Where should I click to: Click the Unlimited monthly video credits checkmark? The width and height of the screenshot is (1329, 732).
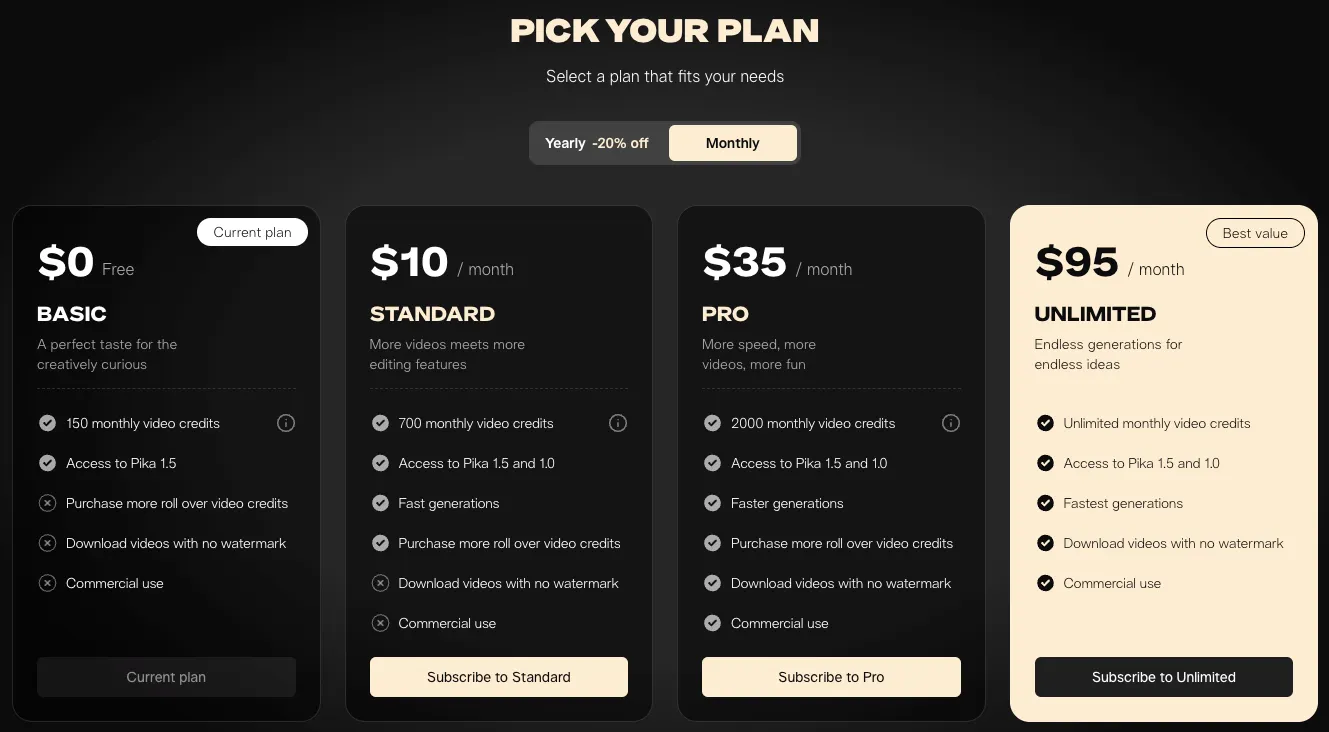coord(1045,423)
